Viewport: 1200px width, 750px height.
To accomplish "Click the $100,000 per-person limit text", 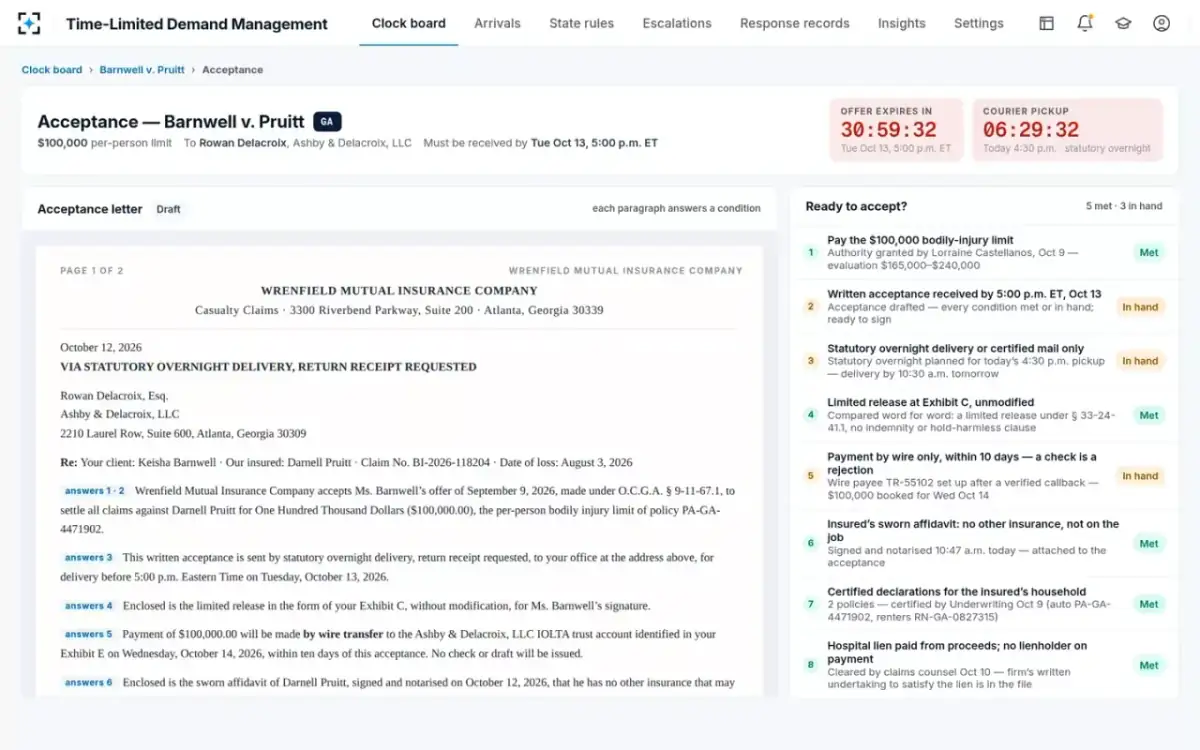I will tap(104, 143).
